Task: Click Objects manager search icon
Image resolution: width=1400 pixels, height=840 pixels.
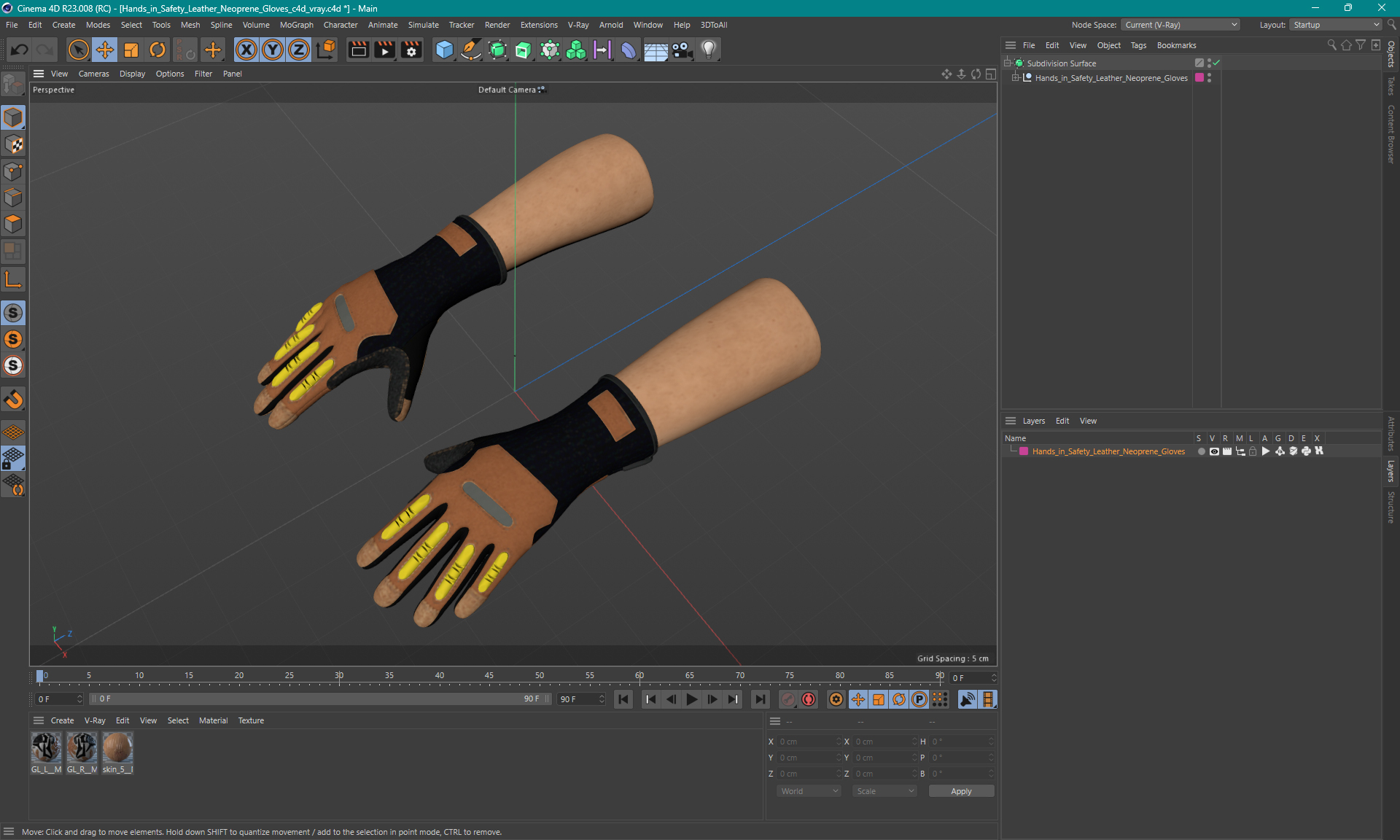Action: click(x=1331, y=45)
